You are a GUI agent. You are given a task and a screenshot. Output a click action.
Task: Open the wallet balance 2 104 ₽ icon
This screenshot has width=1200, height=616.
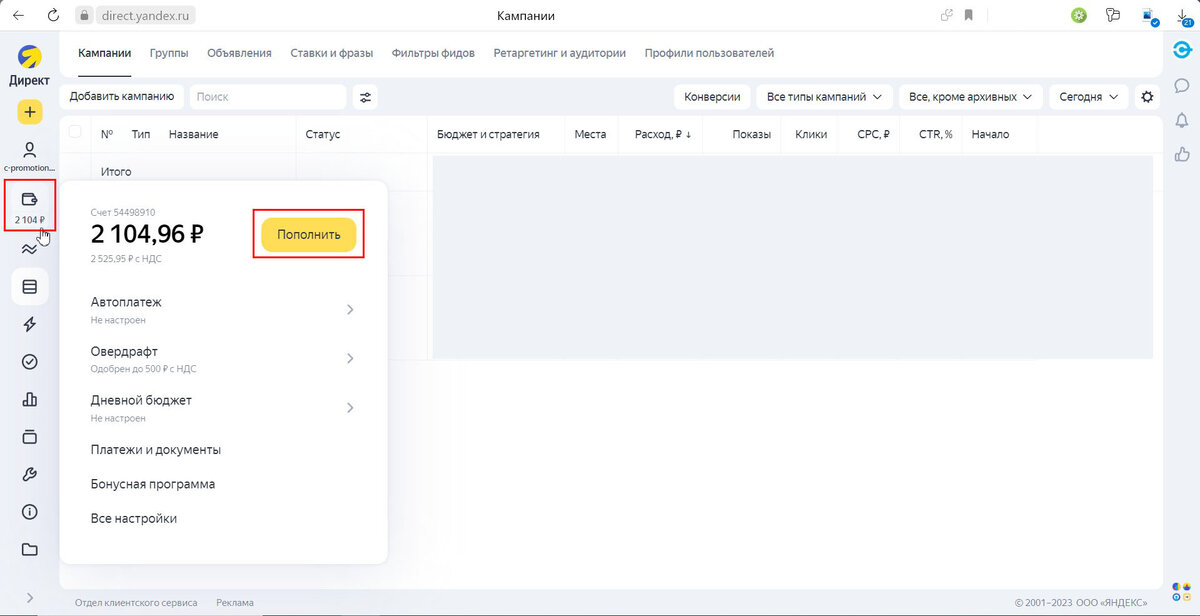(29, 205)
